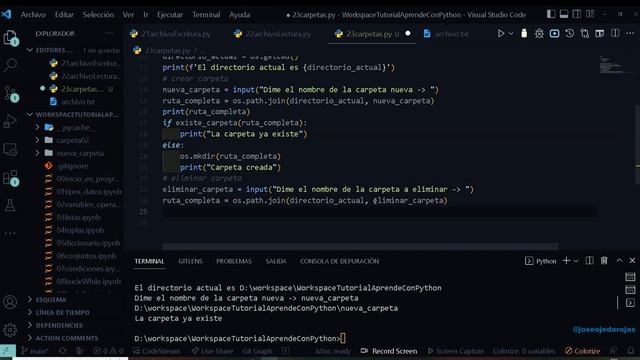The height and width of the screenshot is (360, 640).
Task: Close the terminal panel
Action: click(x=632, y=260)
